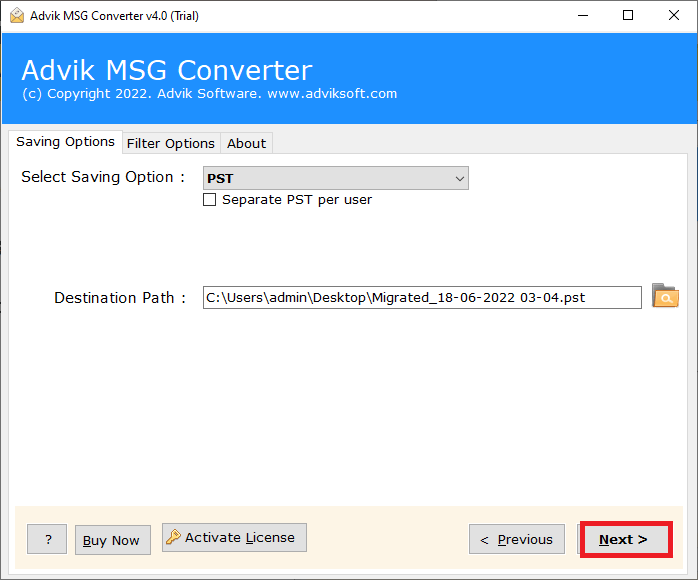This screenshot has width=700, height=580.
Task: Minimize the Advik MSG Converter window
Action: 583,16
